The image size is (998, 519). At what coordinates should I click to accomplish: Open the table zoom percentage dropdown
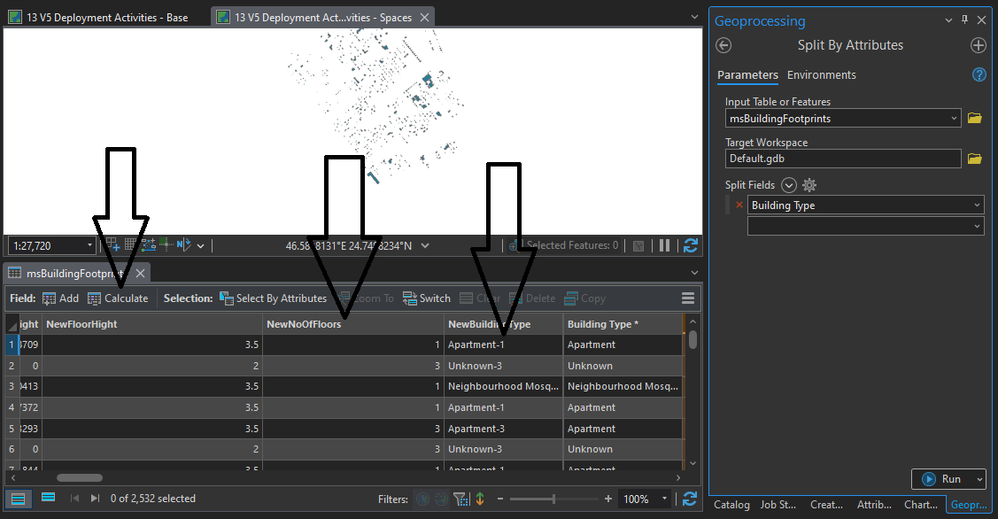(x=664, y=499)
